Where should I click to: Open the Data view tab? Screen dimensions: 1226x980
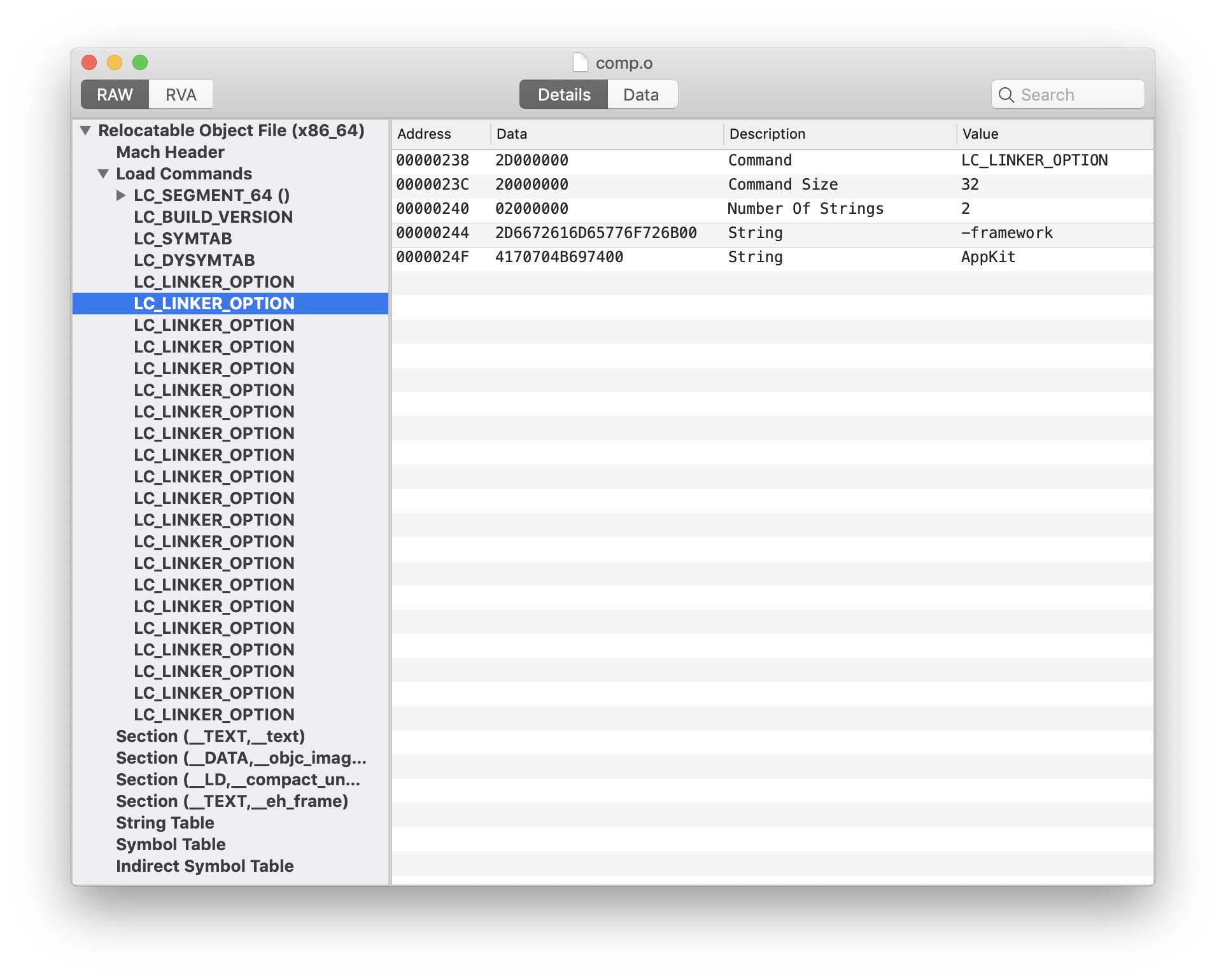(641, 95)
